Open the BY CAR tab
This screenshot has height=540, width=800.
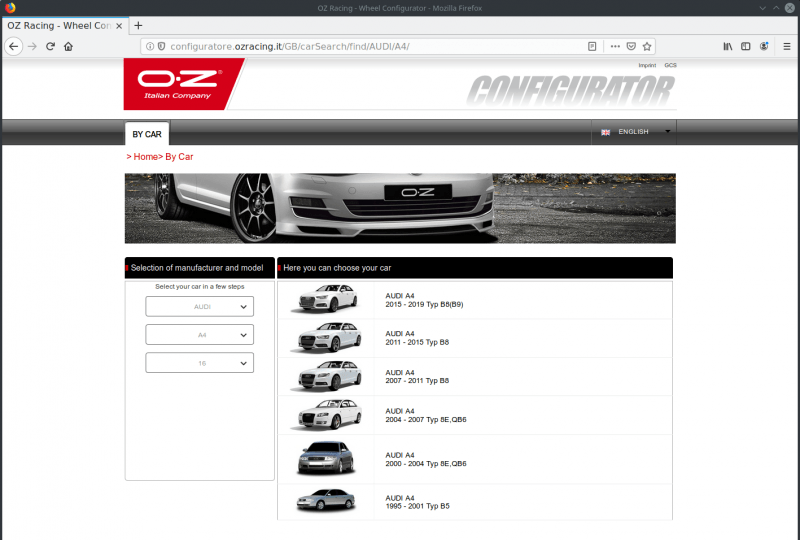click(147, 134)
